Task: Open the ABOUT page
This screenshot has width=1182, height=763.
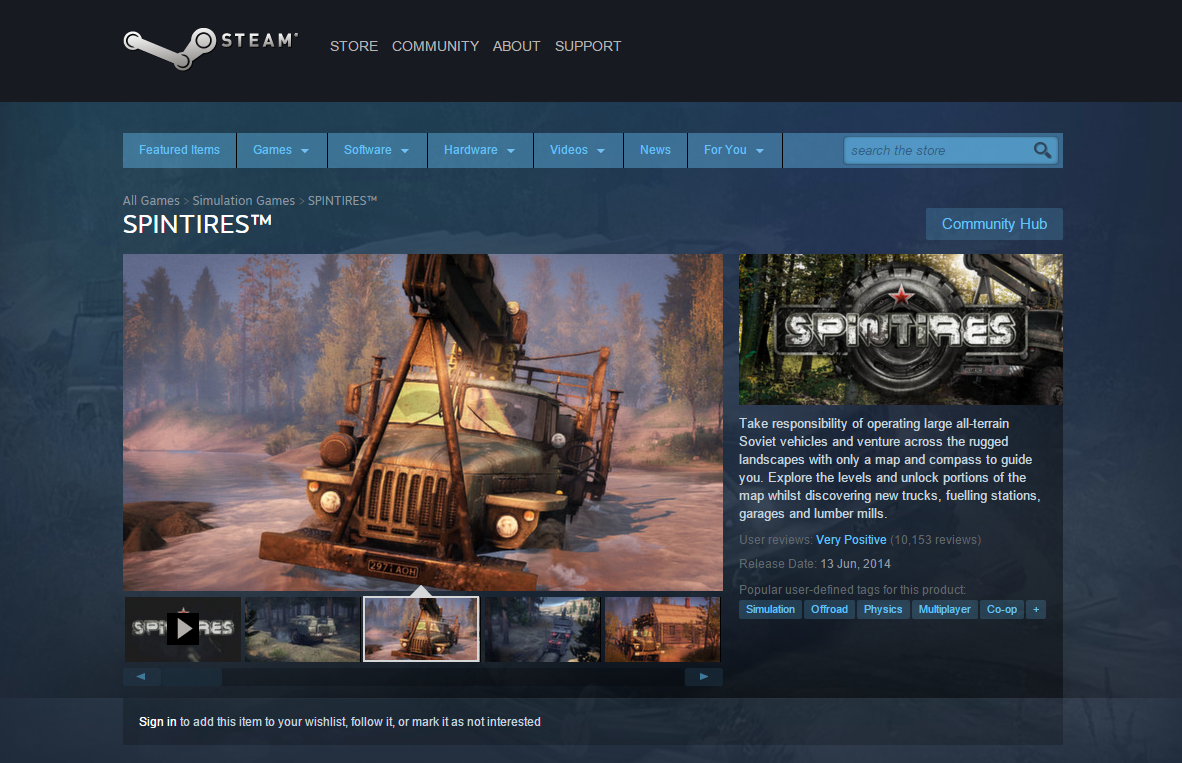Action: (x=516, y=46)
